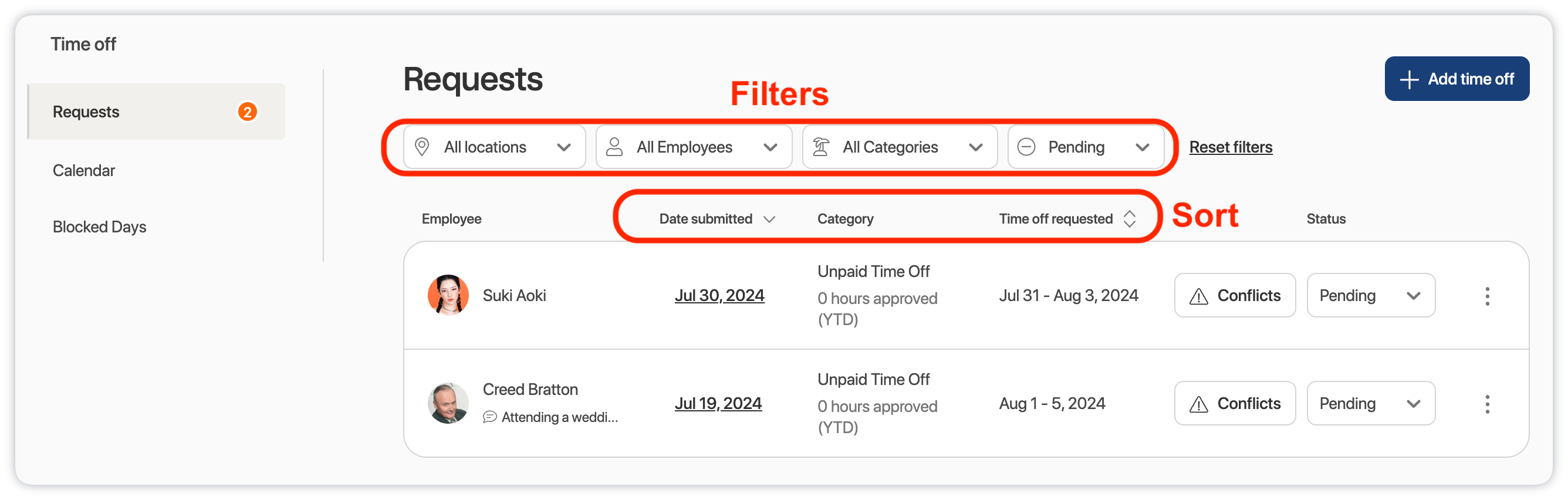
Task: View conflicts for Suki Aoki's request
Action: tap(1235, 296)
